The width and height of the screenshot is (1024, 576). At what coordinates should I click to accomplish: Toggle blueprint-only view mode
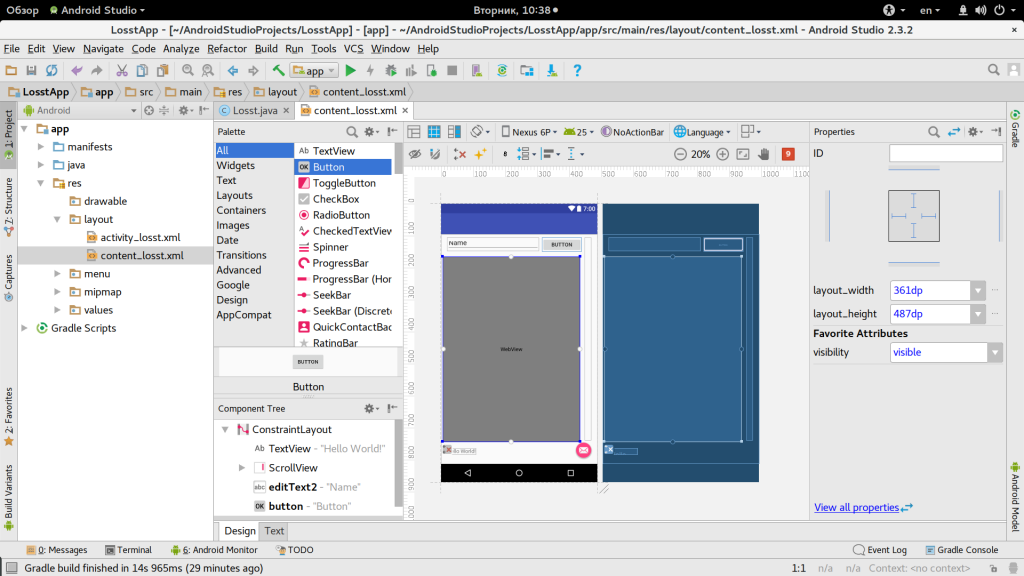click(436, 131)
